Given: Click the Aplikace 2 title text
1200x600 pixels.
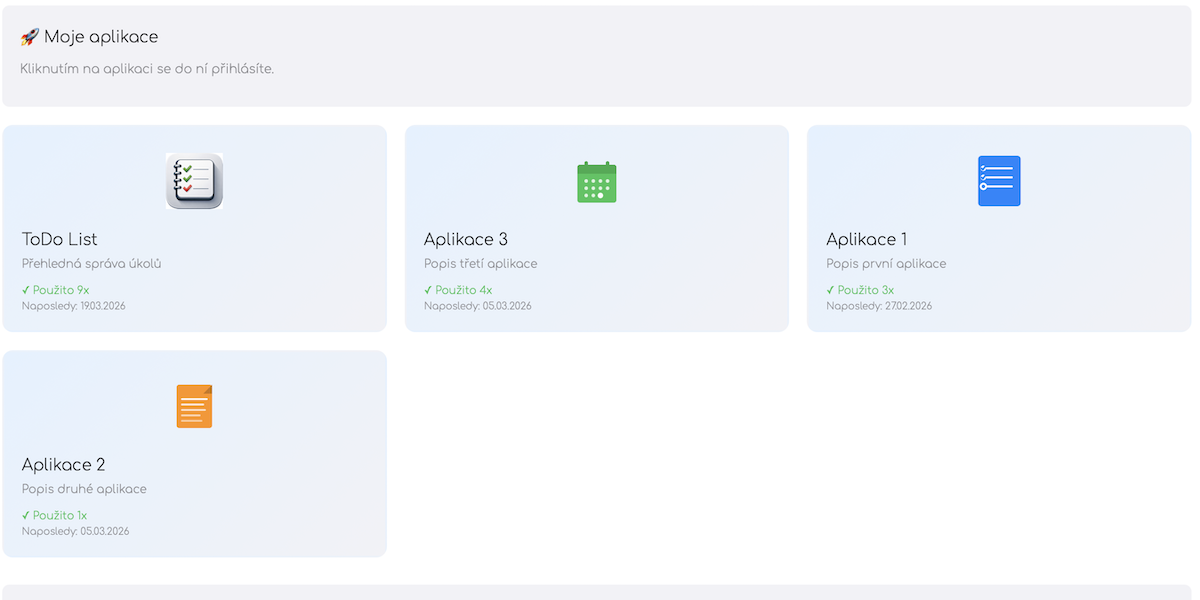Looking at the screenshot, I should pyautogui.click(x=65, y=464).
